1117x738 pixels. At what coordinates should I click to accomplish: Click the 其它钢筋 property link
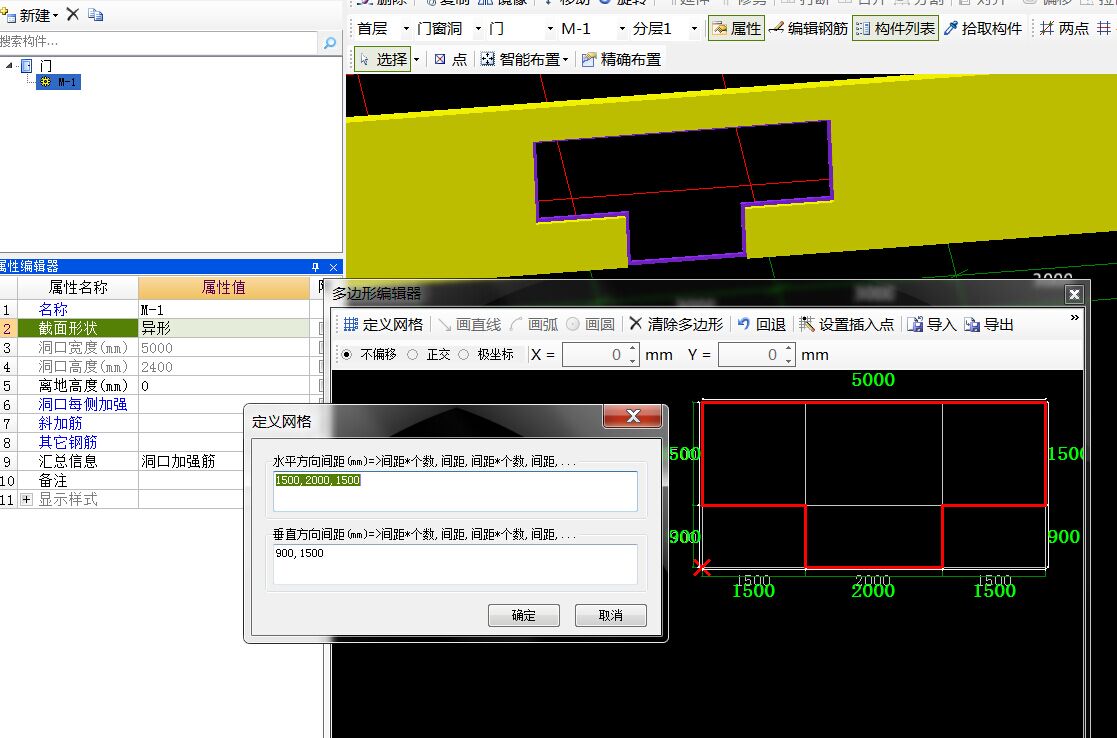point(68,442)
